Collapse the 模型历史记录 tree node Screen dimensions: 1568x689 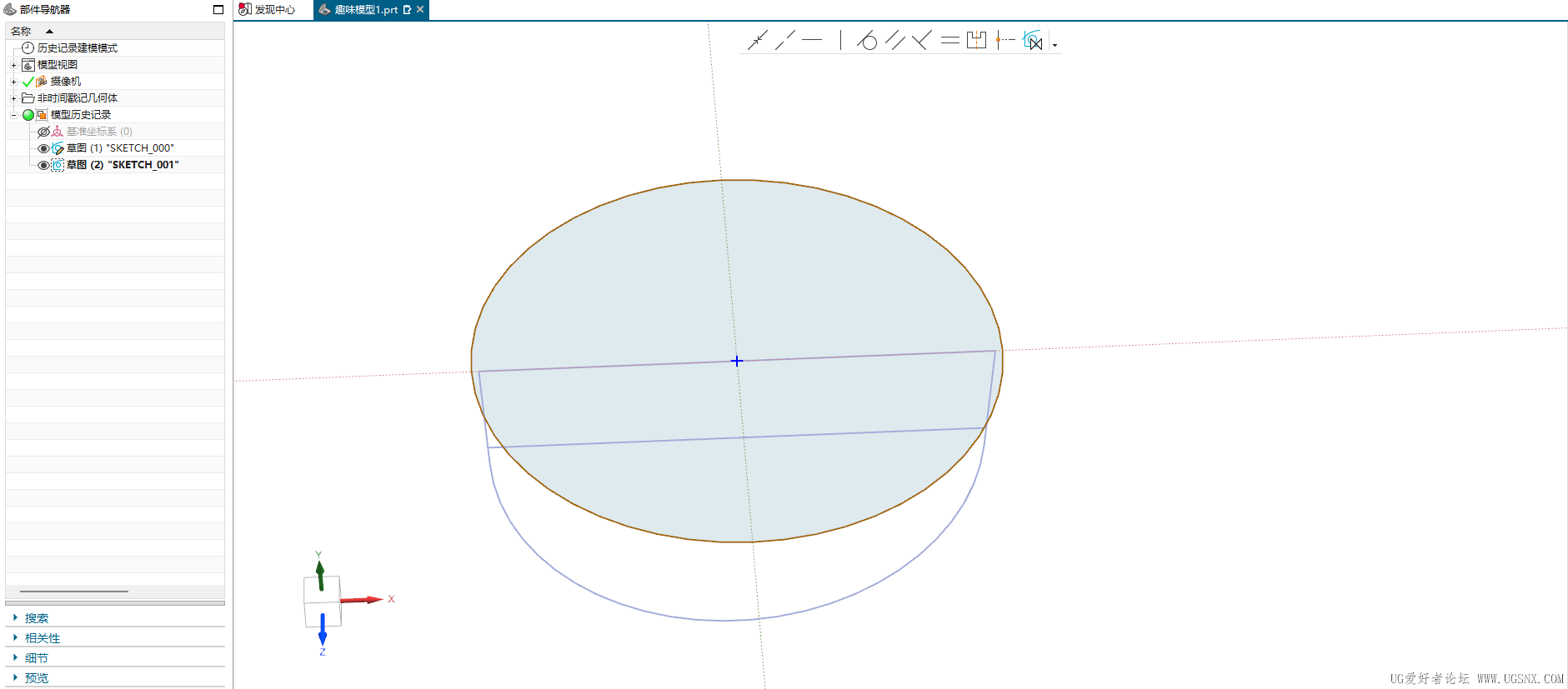point(13,115)
